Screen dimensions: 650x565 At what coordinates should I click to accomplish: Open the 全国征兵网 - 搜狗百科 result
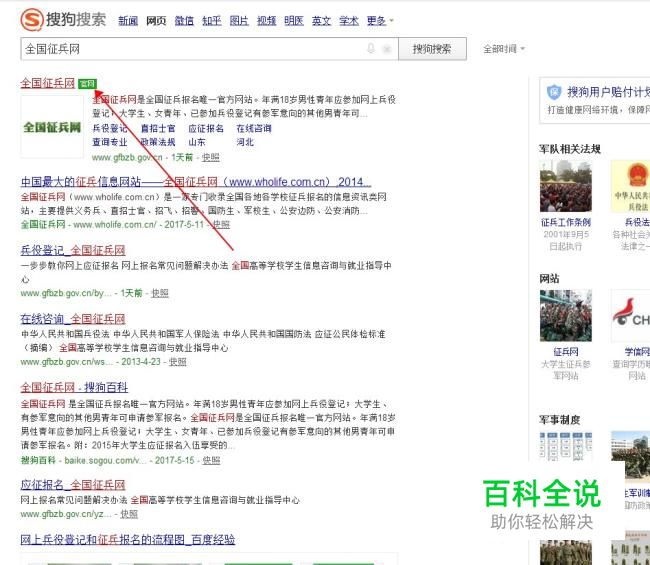point(74,388)
